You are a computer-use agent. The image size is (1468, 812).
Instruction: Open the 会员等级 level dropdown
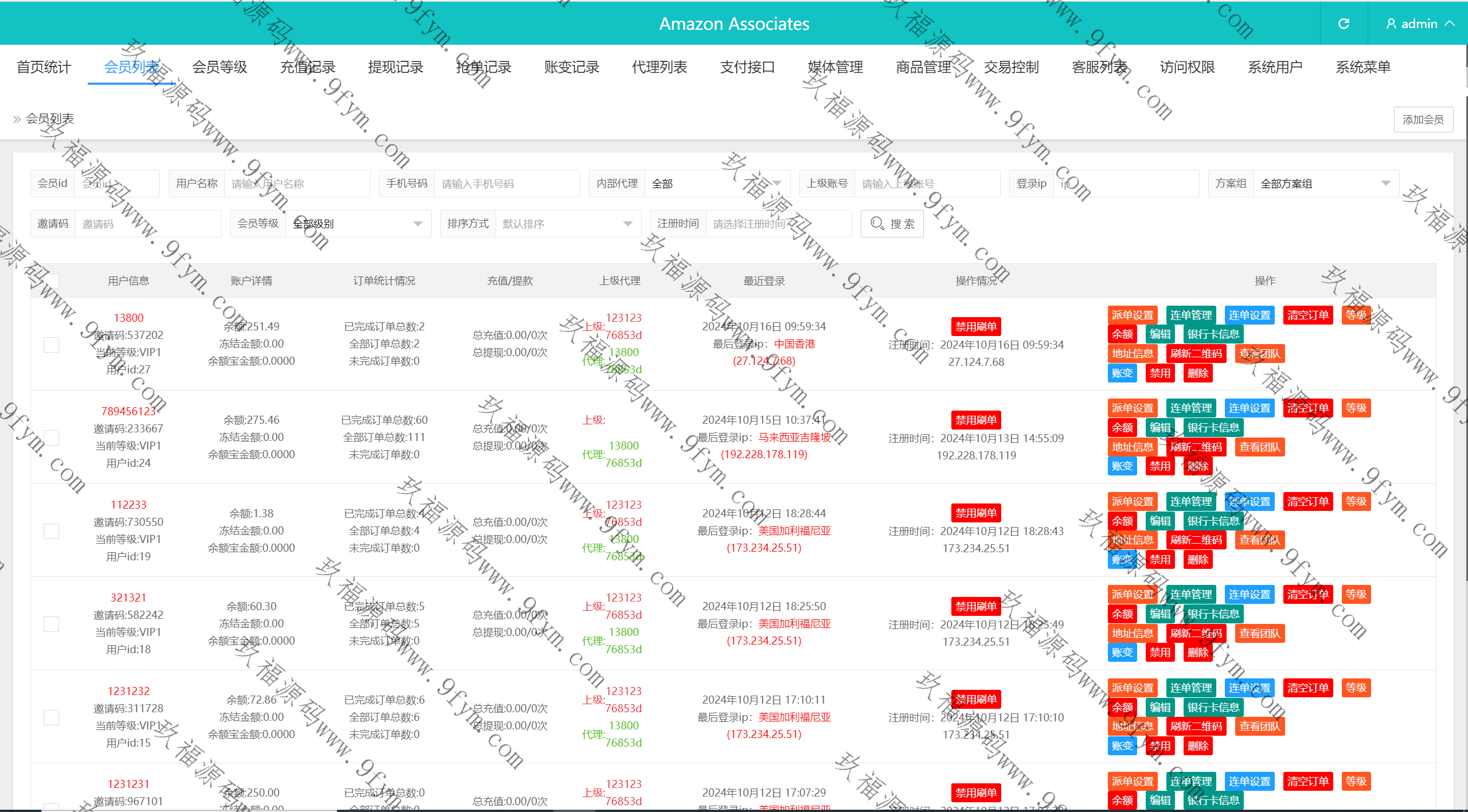click(358, 224)
